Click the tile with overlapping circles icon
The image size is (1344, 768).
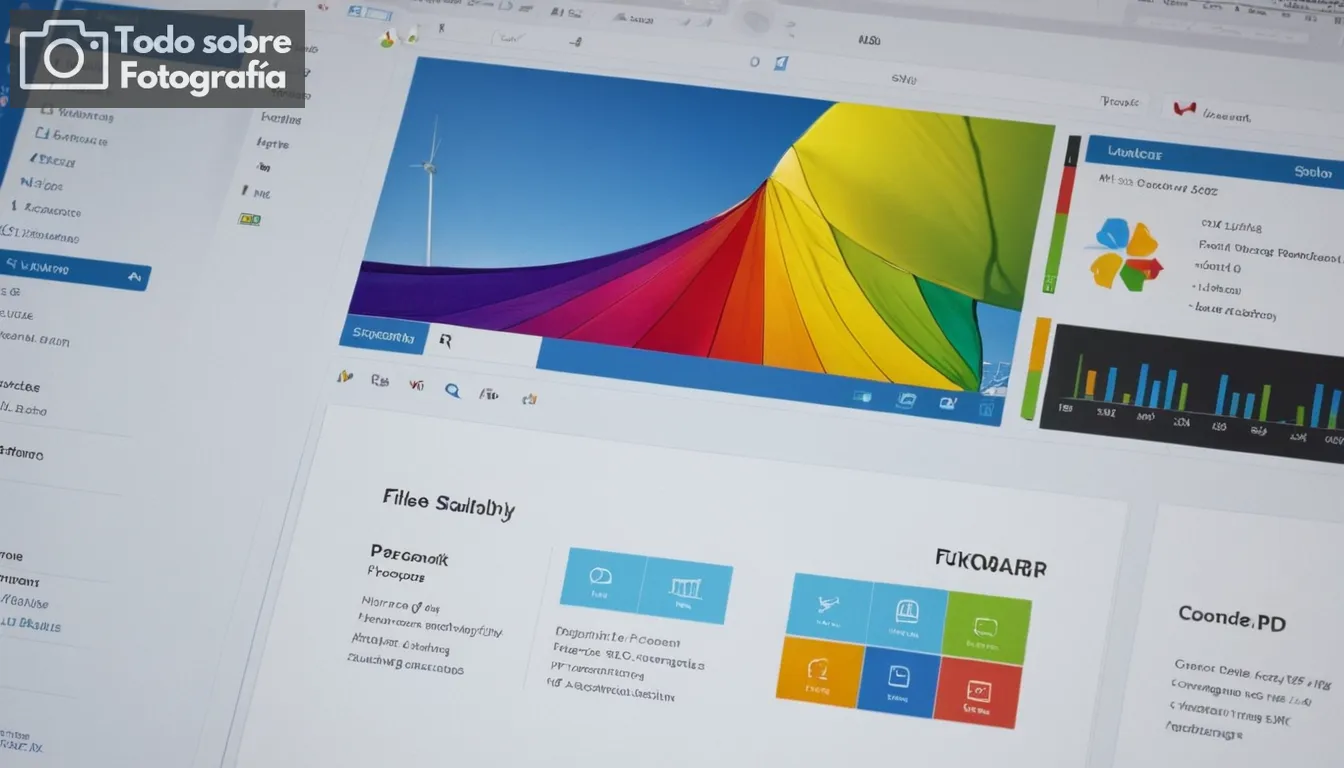[600, 579]
